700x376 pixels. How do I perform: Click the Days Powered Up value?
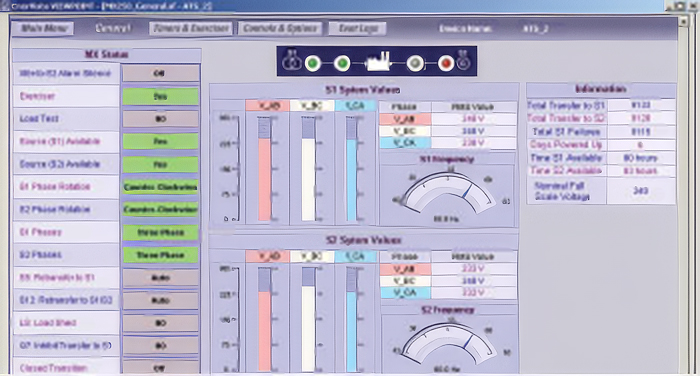coord(641,145)
